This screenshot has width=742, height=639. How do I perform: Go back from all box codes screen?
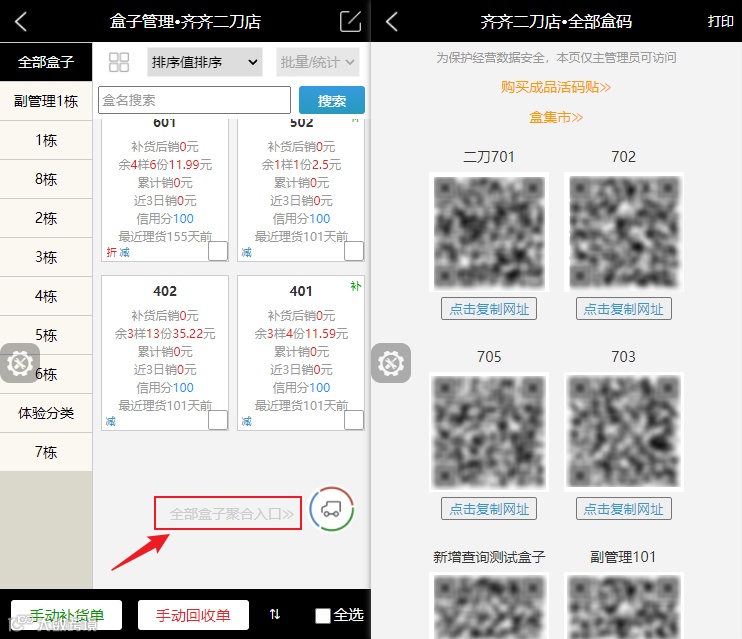[x=392, y=22]
